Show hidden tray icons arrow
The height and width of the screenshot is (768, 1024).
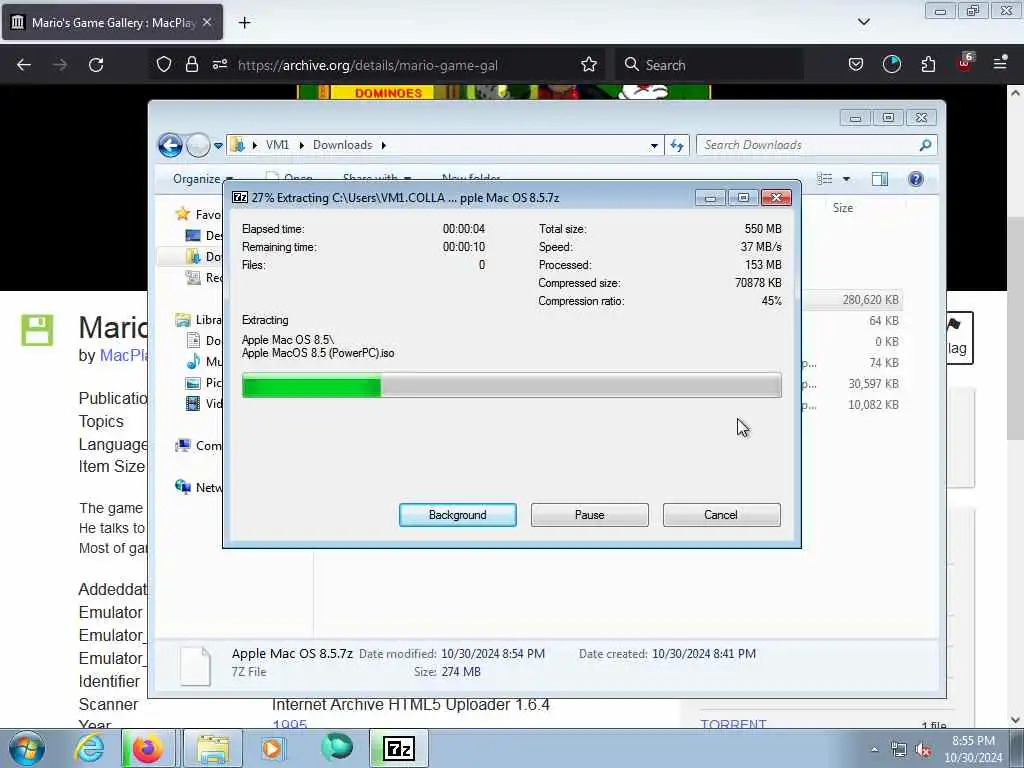tap(874, 750)
